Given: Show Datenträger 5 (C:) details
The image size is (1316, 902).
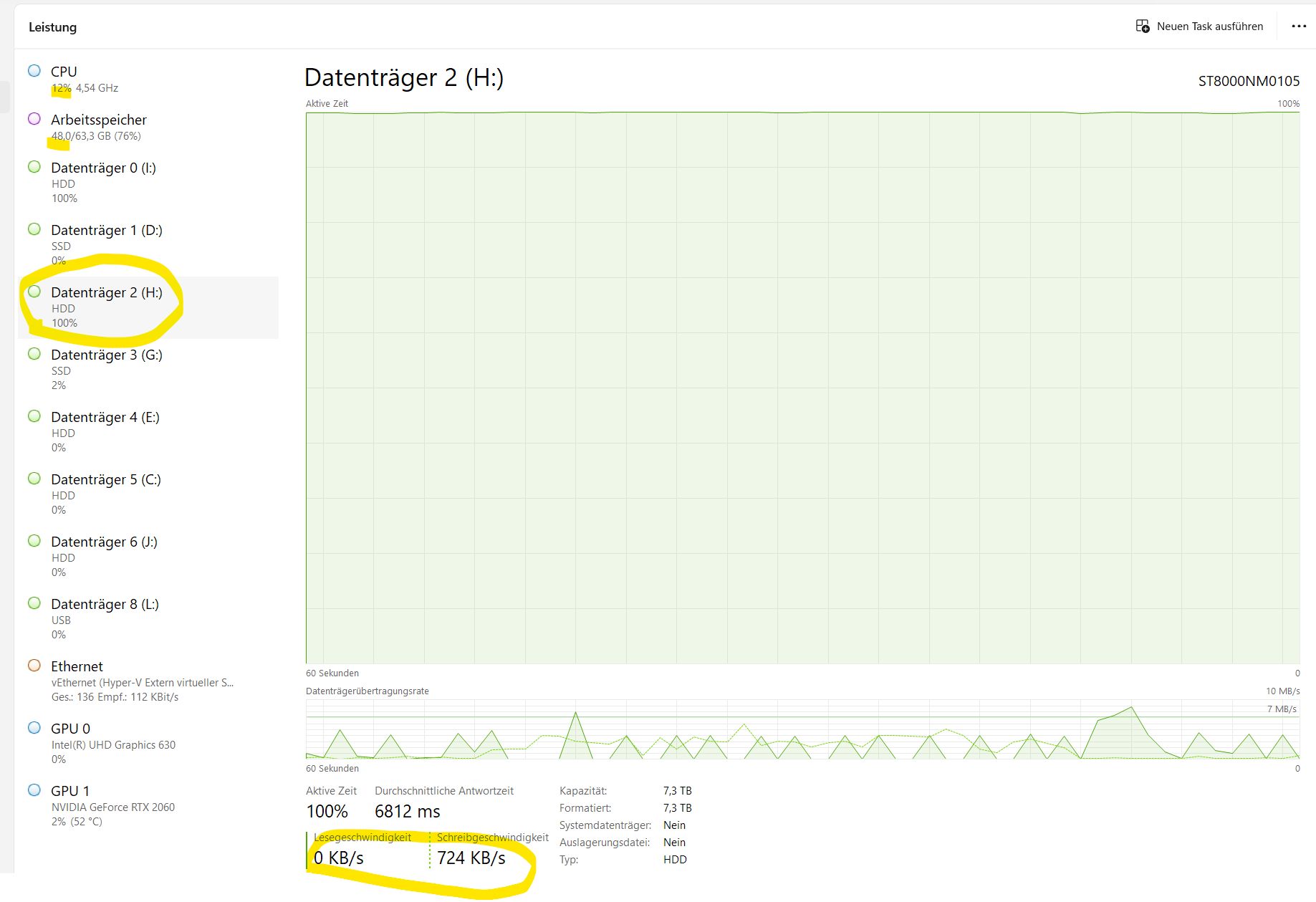Looking at the screenshot, I should tap(148, 494).
